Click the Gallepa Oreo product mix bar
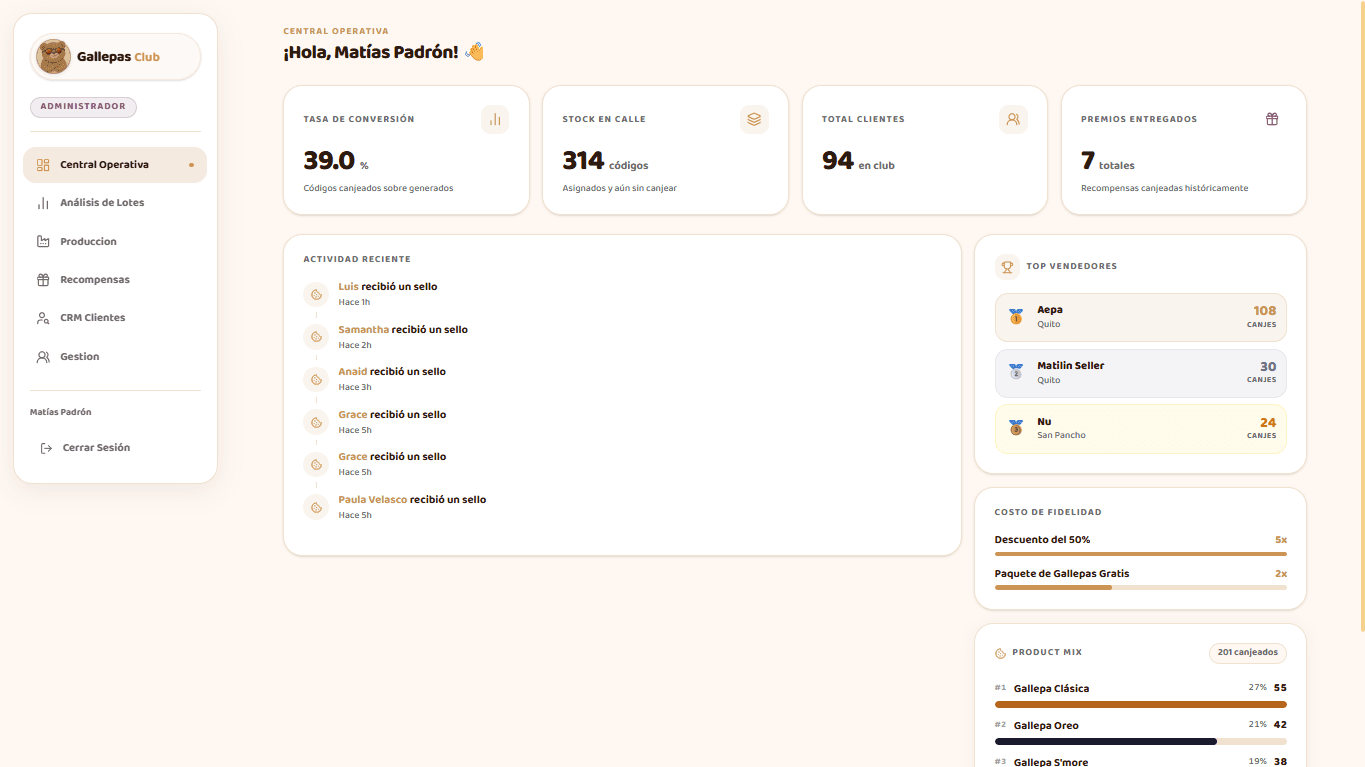The height and width of the screenshot is (767, 1365). pyautogui.click(x=1140, y=742)
